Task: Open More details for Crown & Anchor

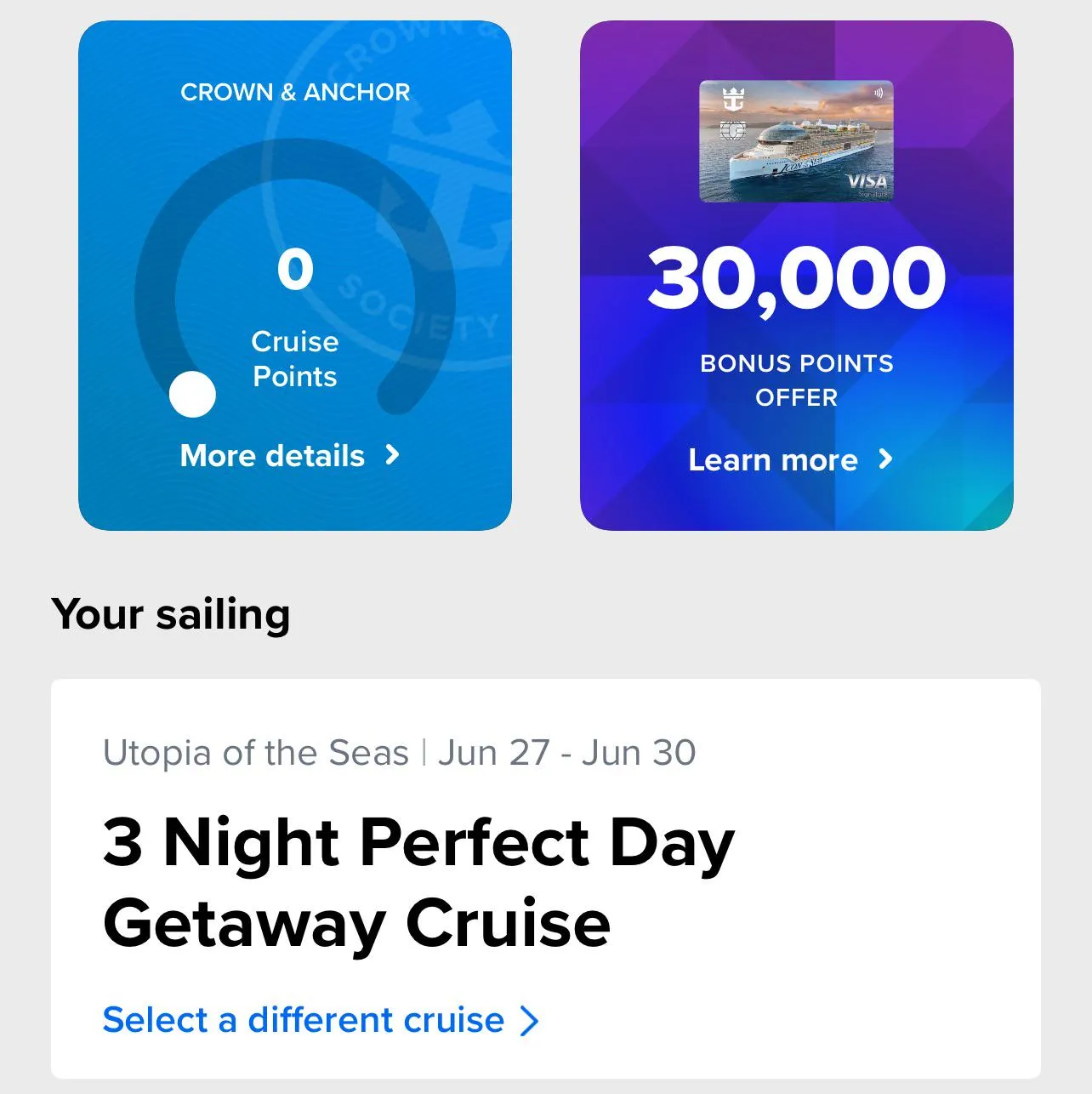Action: [x=273, y=455]
